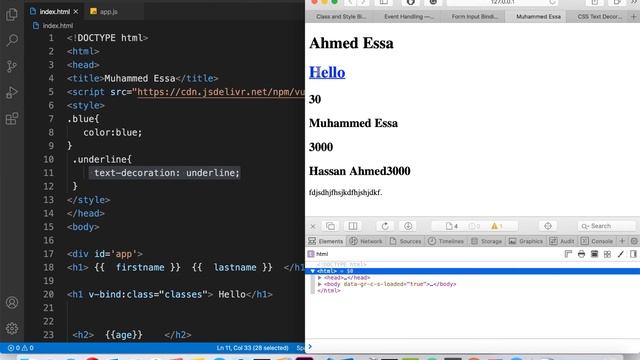Viewport: 640px width, 360px height.
Task: Click the warning count indicator
Action: (x=497, y=226)
